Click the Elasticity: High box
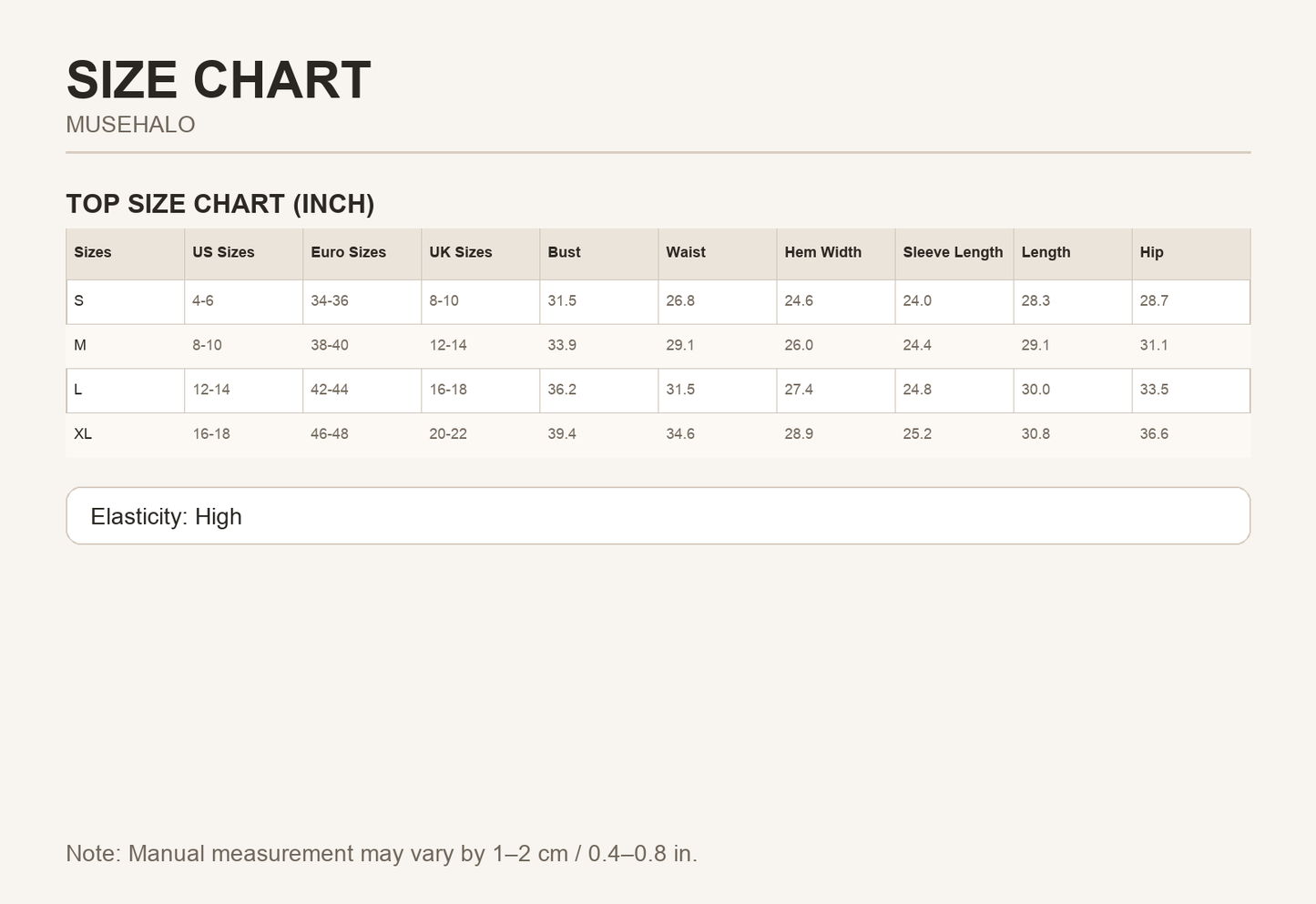Screen dimensions: 1316x904 [658, 516]
